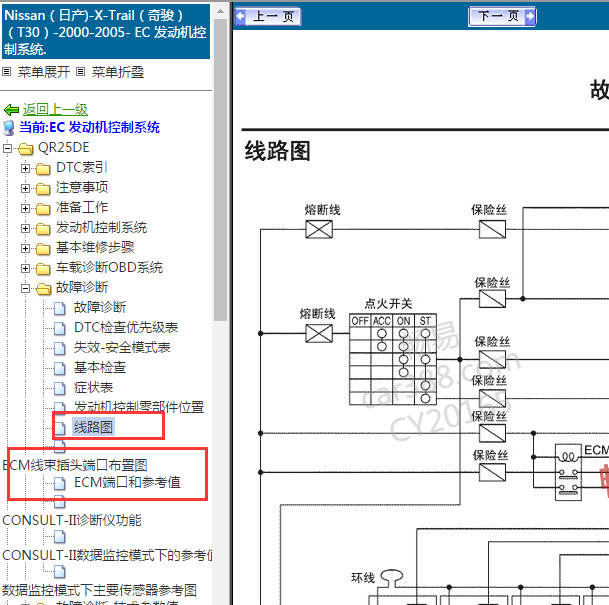This screenshot has height=605, width=609.
Task: Go to next page with 下一页 button
Action: [x=502, y=16]
